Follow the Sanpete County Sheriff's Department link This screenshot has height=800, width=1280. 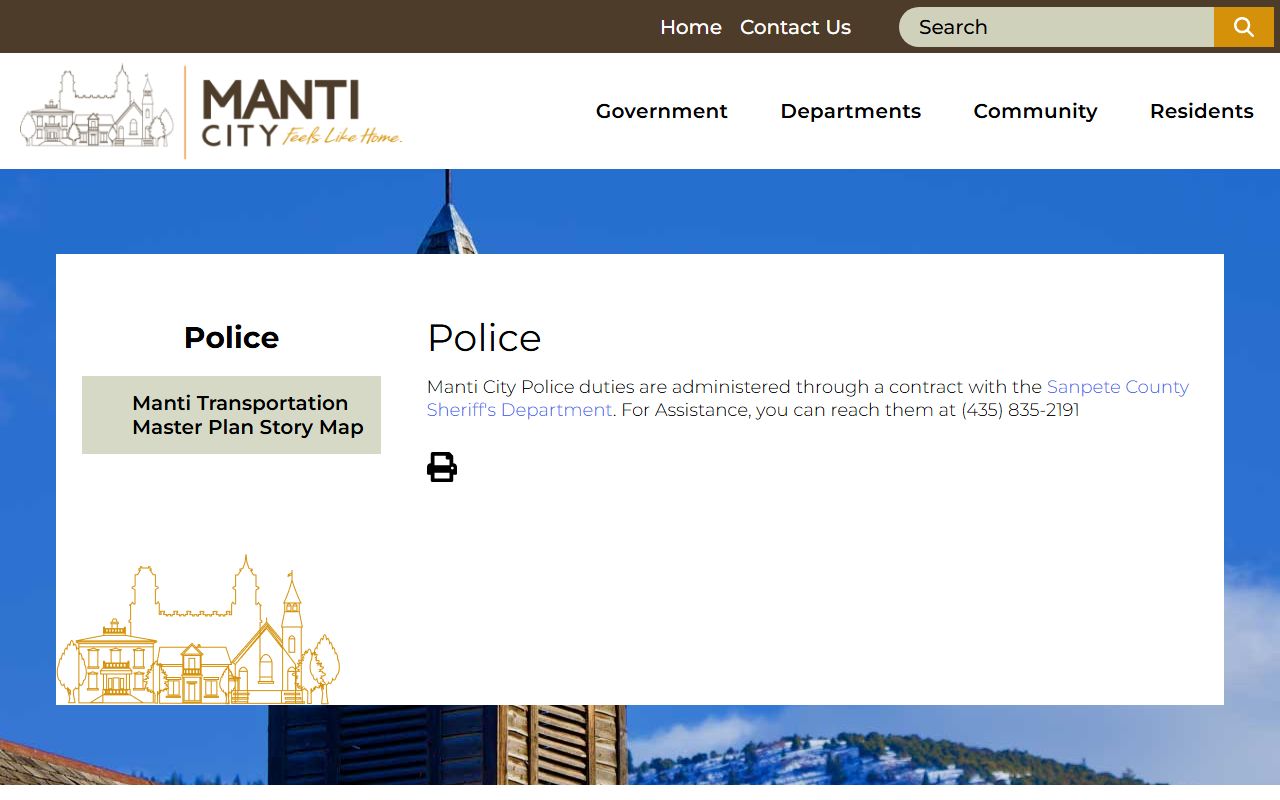808,398
